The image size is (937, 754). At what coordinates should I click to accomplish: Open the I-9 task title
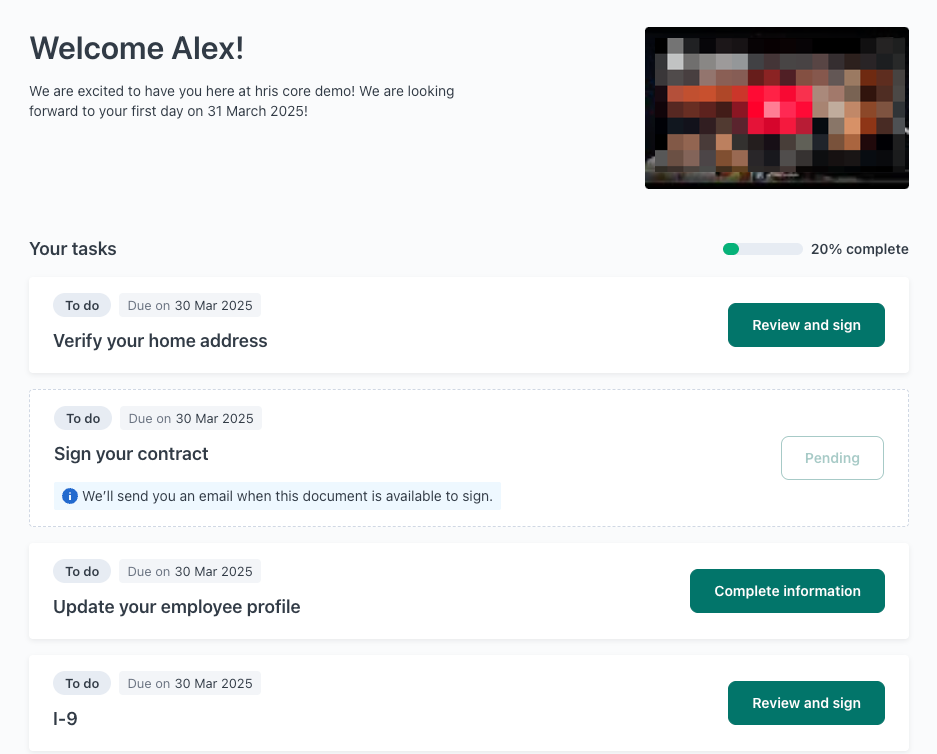point(65,718)
